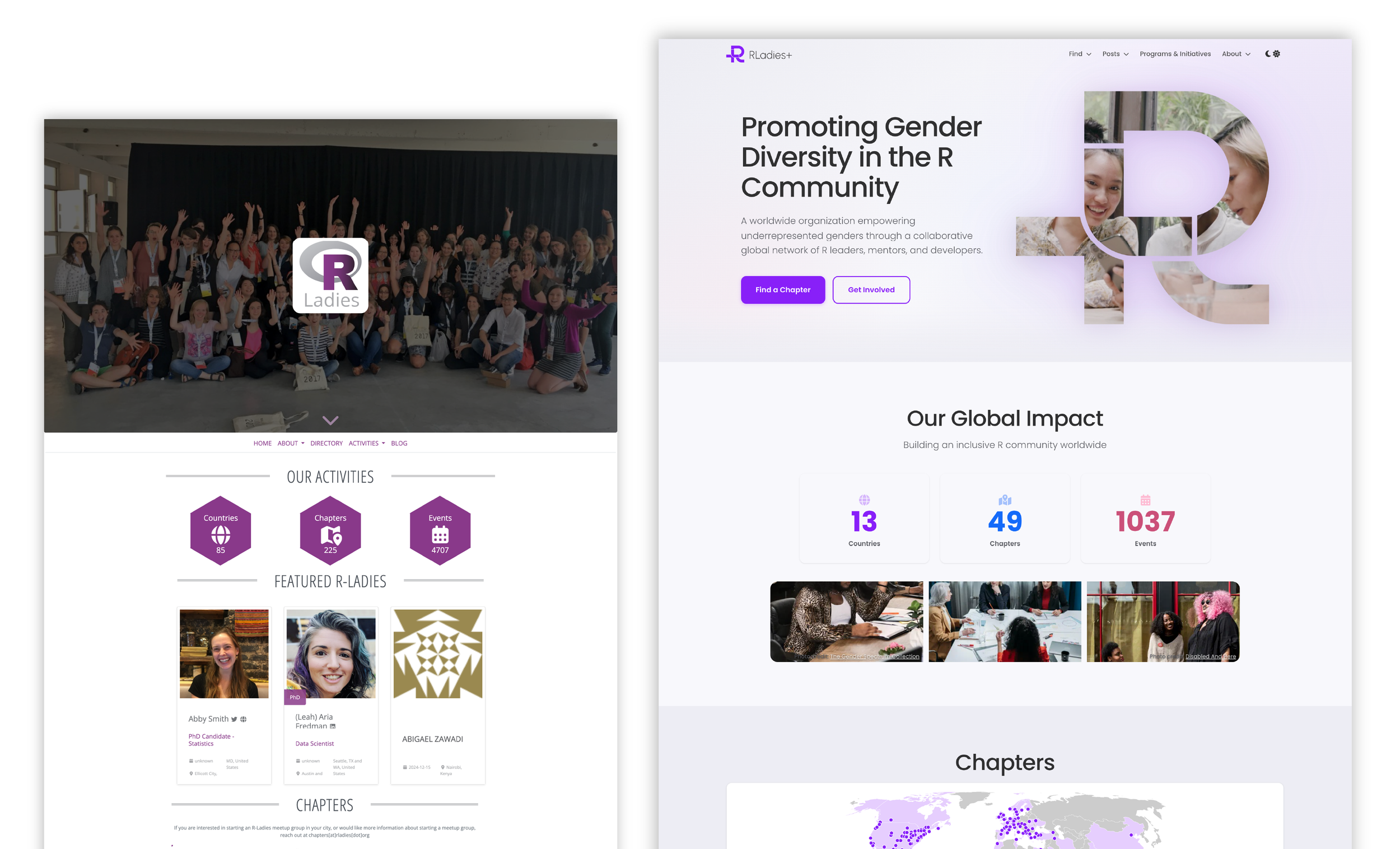This screenshot has height=849, width=1400.
Task: Click location pin beside Austin and
Action: (x=298, y=773)
